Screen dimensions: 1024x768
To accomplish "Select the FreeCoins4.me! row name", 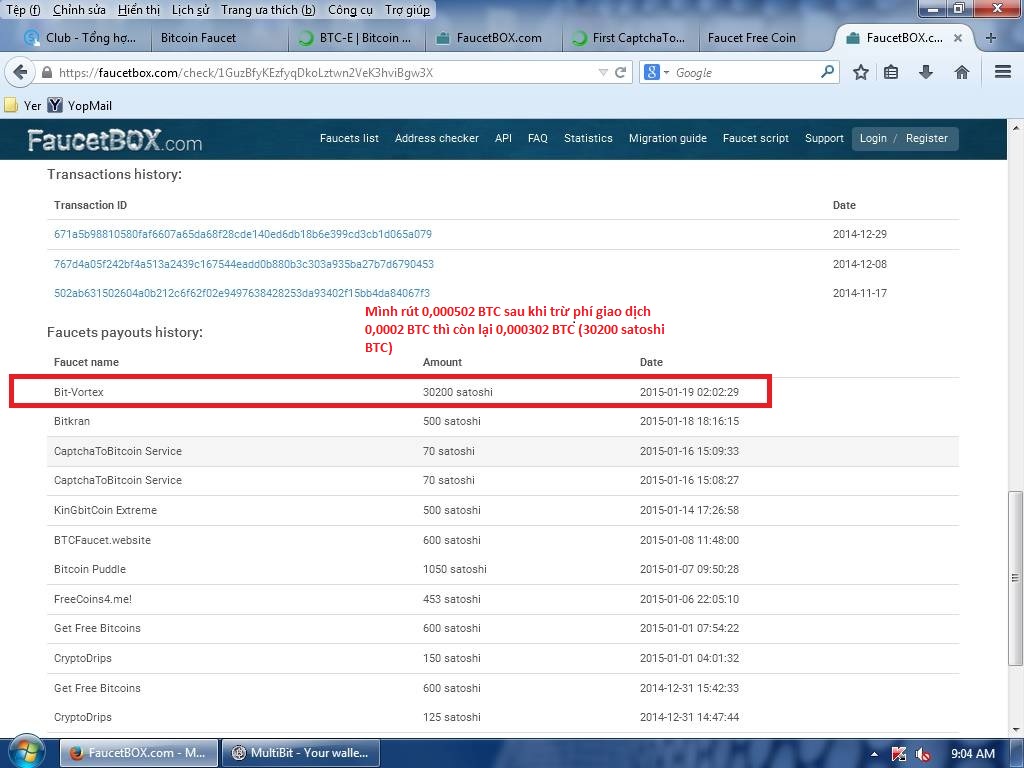I will tap(93, 599).
